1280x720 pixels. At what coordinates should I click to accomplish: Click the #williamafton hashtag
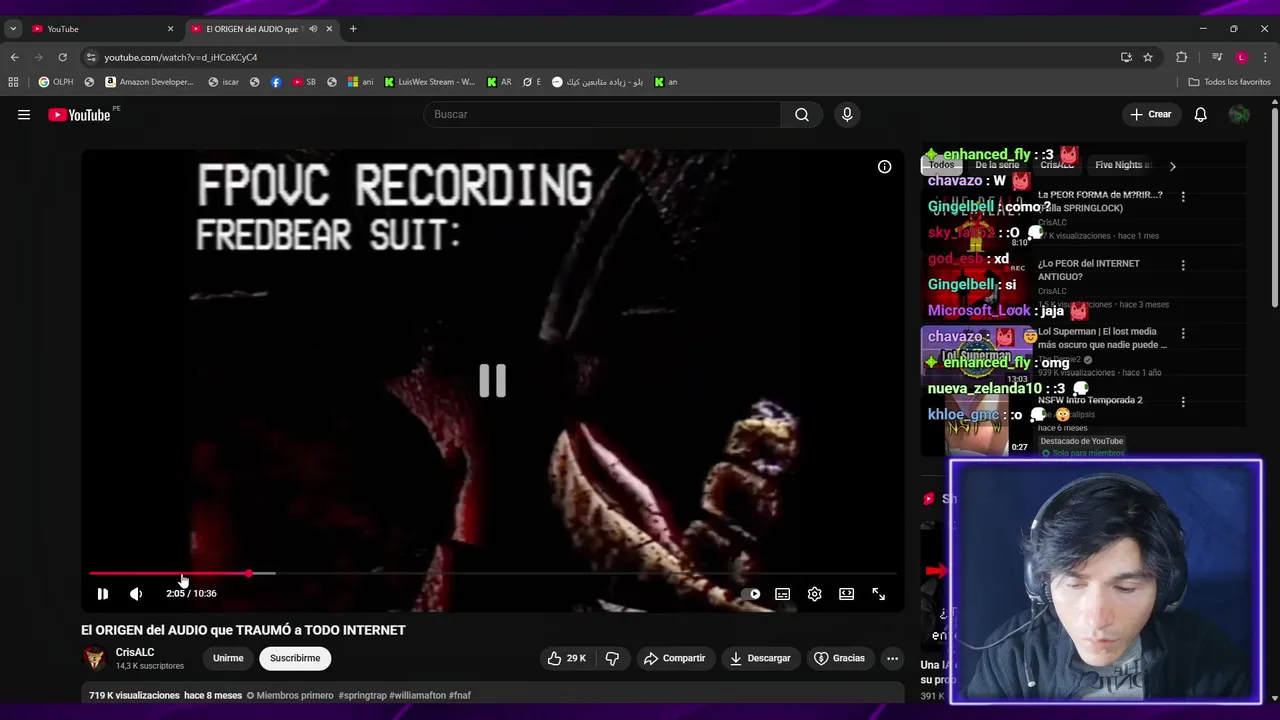point(417,695)
